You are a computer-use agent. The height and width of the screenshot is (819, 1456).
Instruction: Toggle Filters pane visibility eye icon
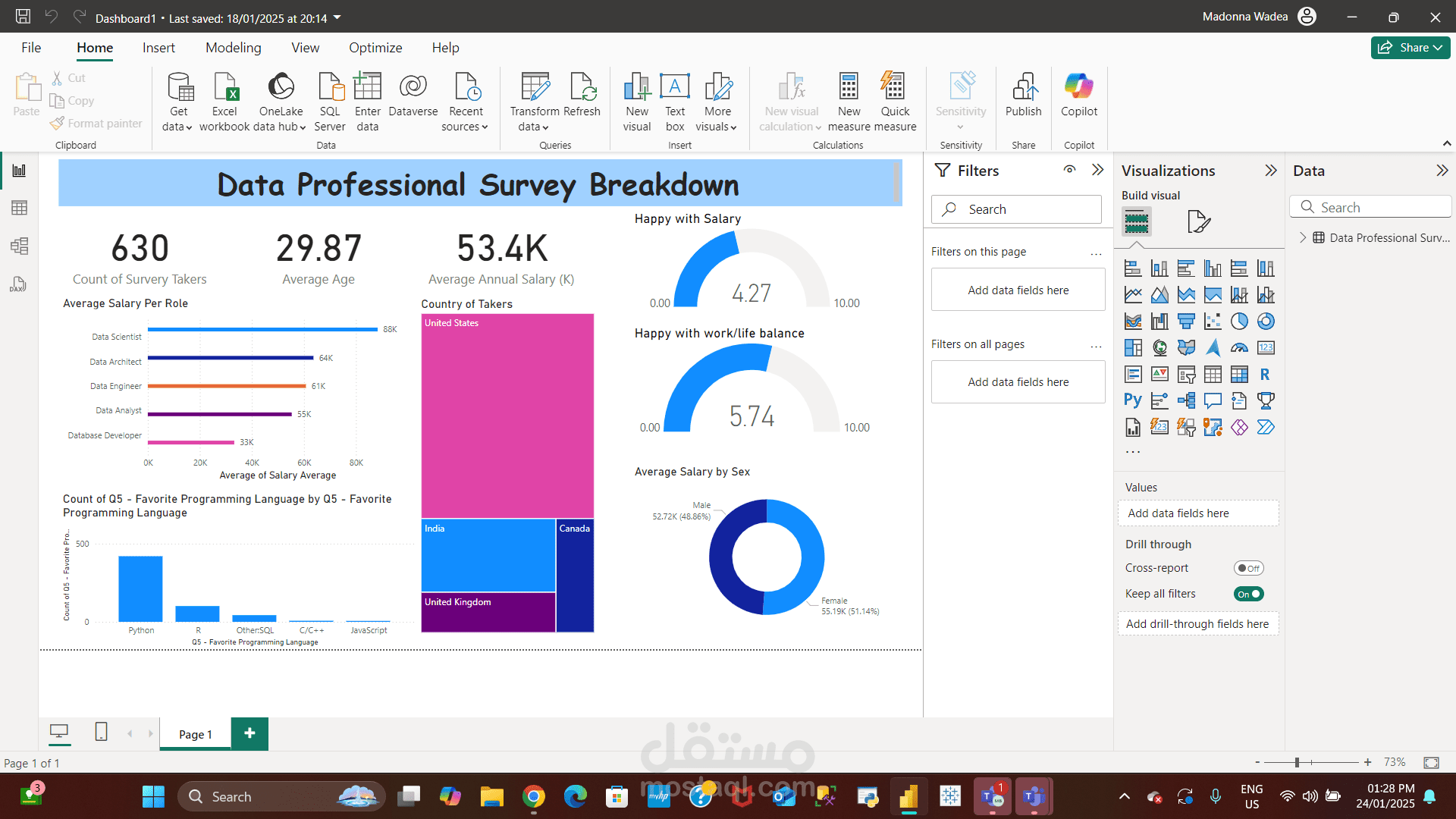tap(1069, 170)
